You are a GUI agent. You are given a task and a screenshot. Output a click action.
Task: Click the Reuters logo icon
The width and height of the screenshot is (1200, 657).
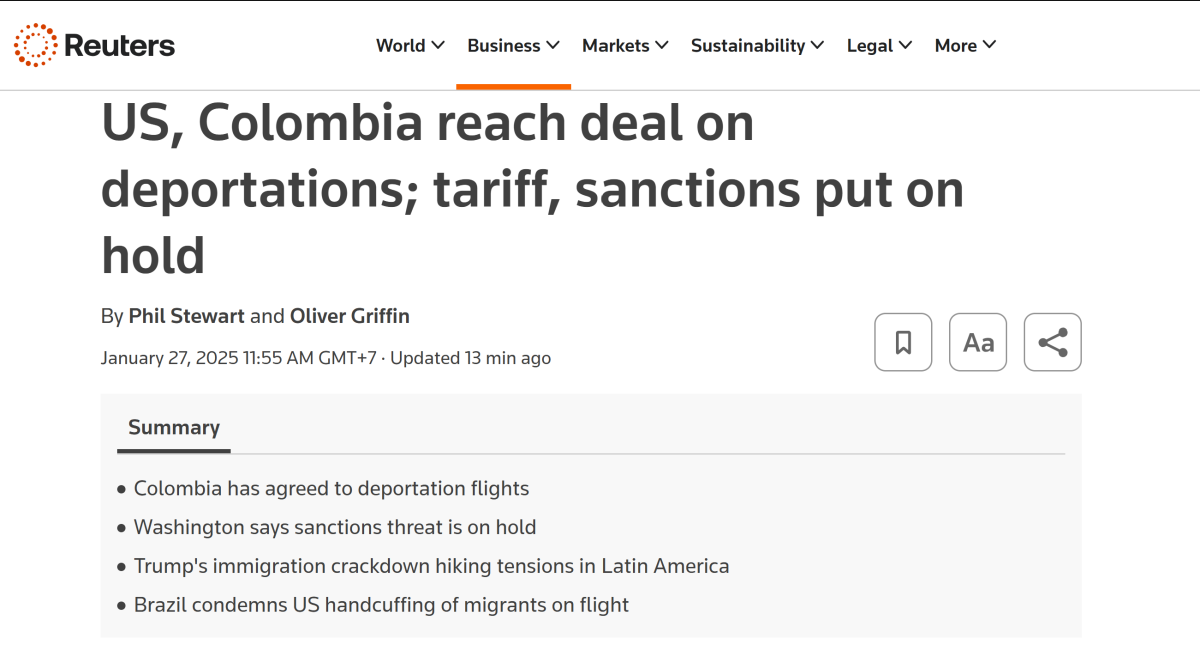pyautogui.click(x=36, y=45)
